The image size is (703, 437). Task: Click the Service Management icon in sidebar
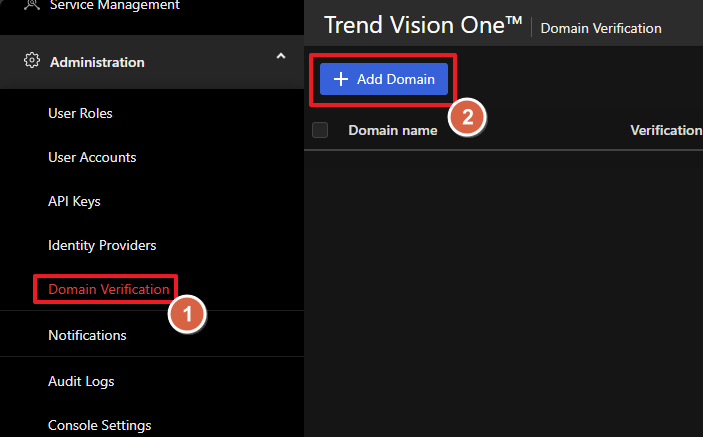point(30,6)
